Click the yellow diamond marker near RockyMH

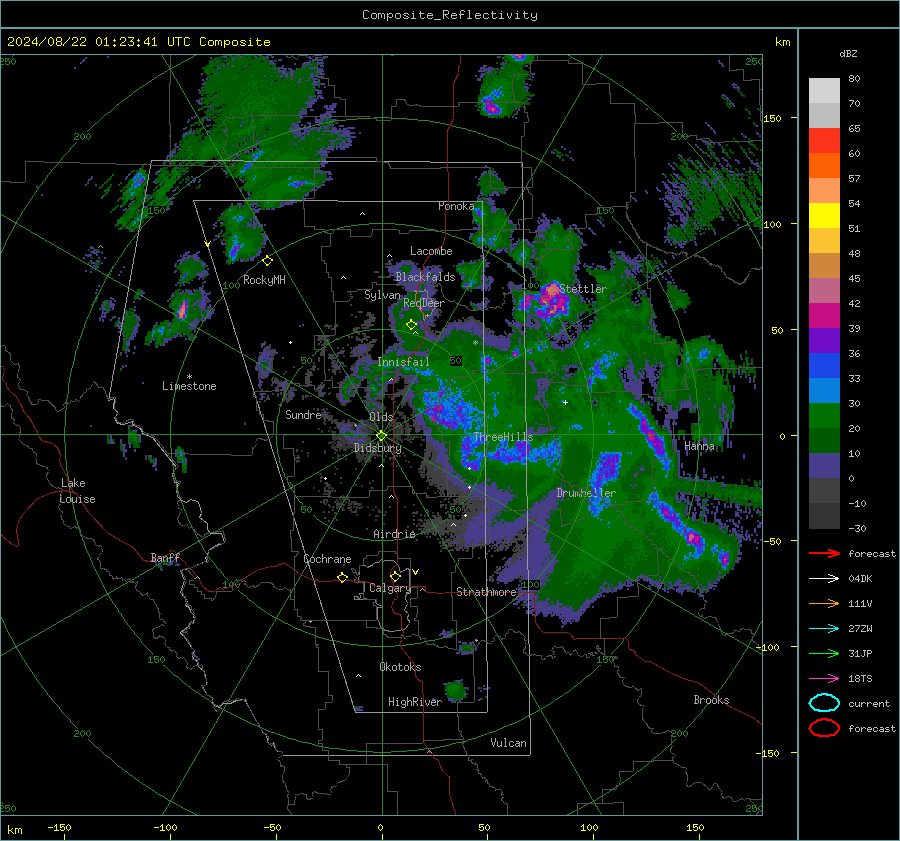point(267,261)
